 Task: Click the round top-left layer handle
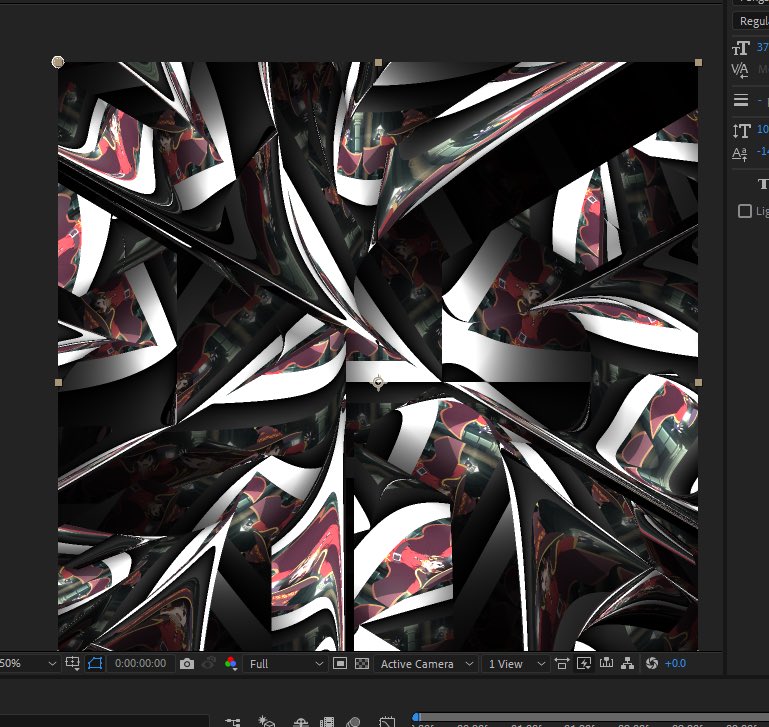[58, 62]
